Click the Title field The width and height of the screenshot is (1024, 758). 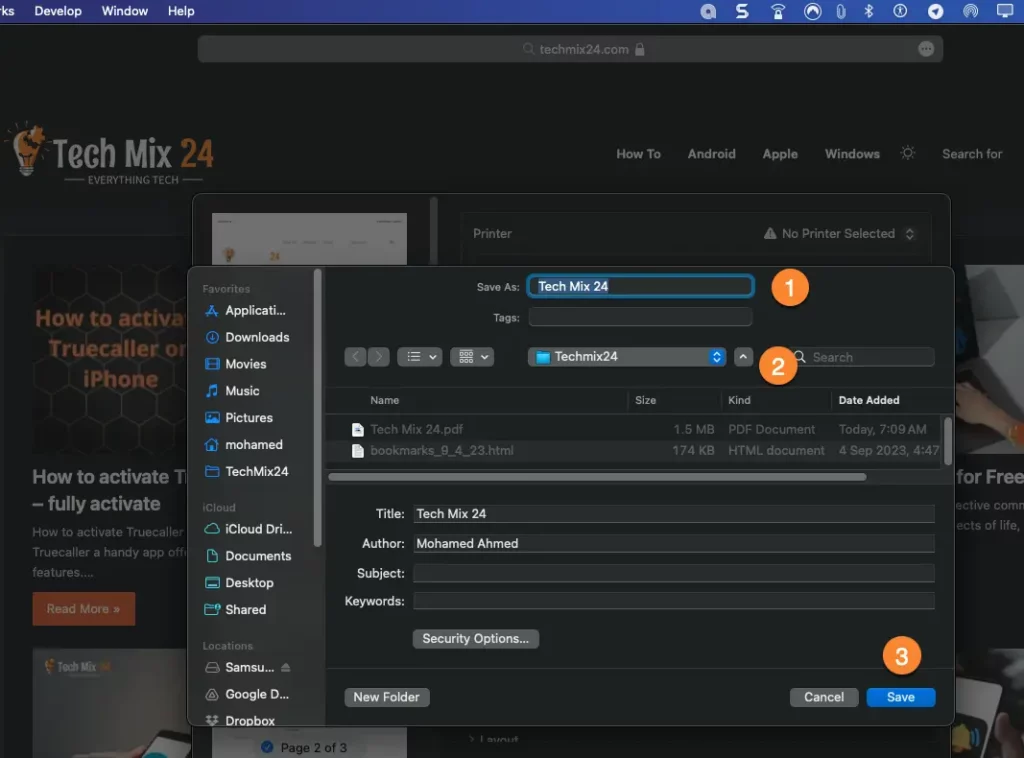point(673,514)
